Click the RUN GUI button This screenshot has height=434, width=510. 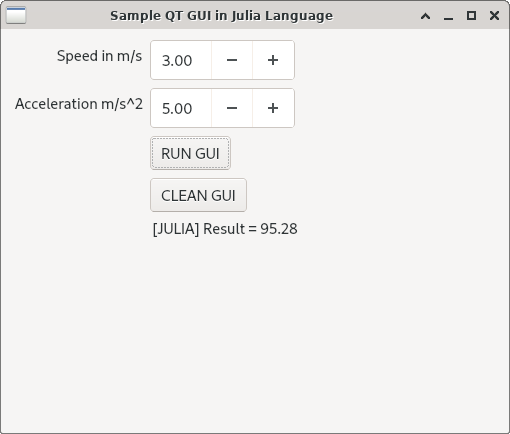point(190,153)
